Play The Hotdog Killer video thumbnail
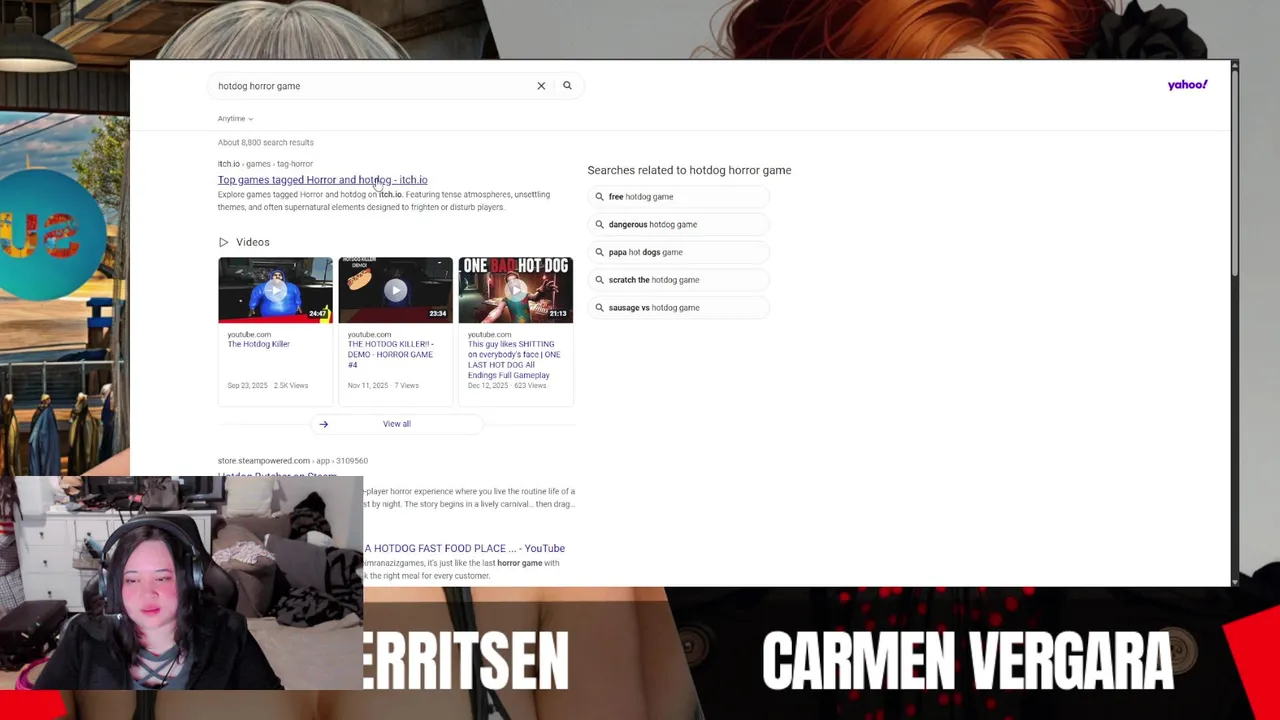This screenshot has width=1280, height=720. 275,290
